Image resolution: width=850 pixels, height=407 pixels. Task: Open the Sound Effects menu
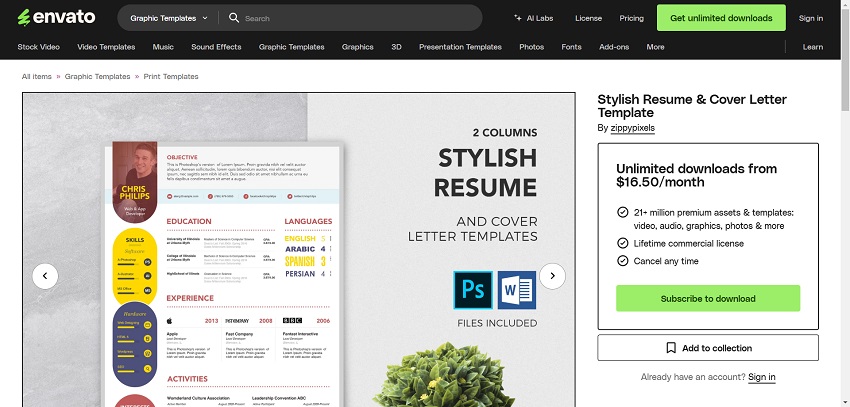(x=216, y=47)
